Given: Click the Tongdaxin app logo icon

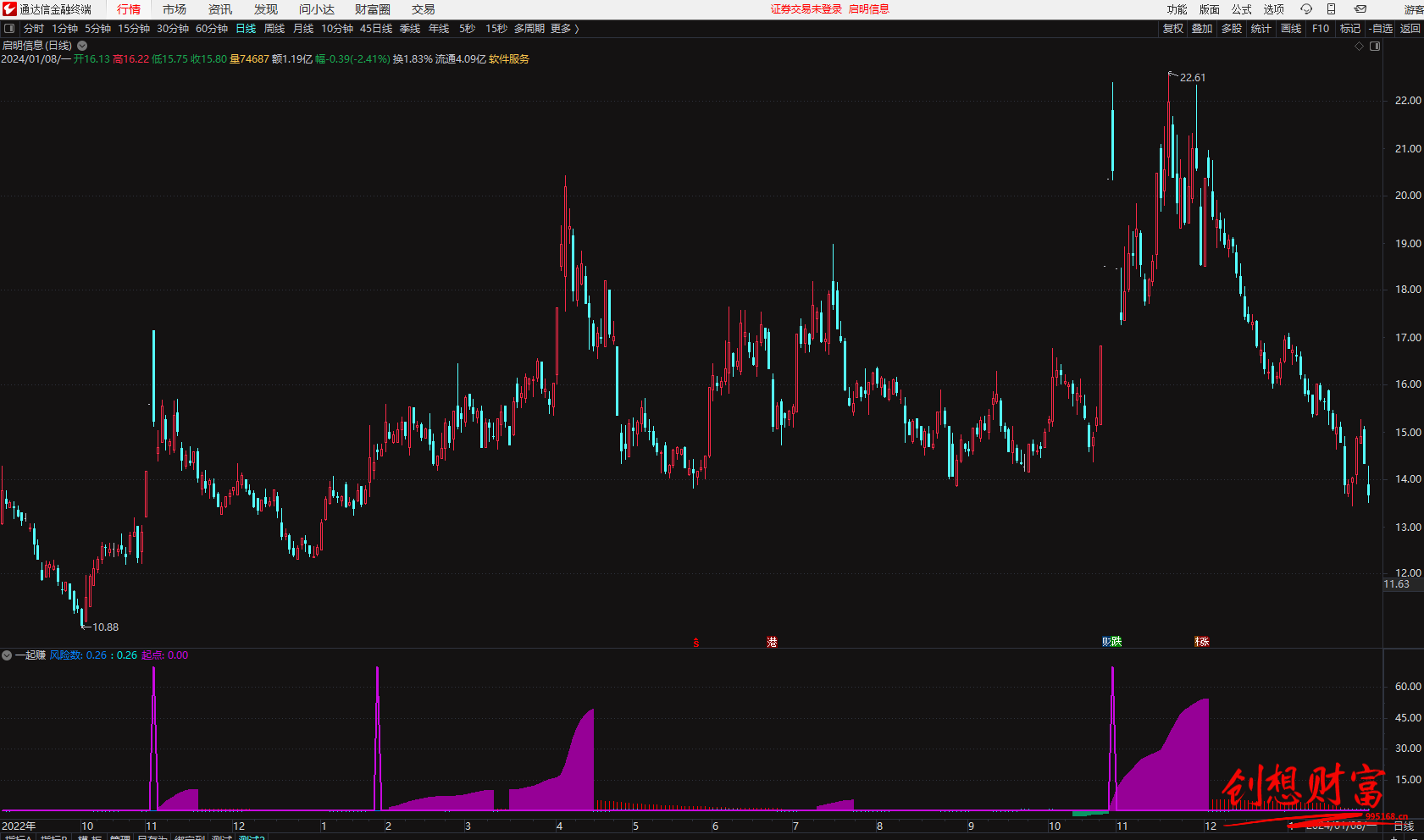Looking at the screenshot, I should click(9, 9).
